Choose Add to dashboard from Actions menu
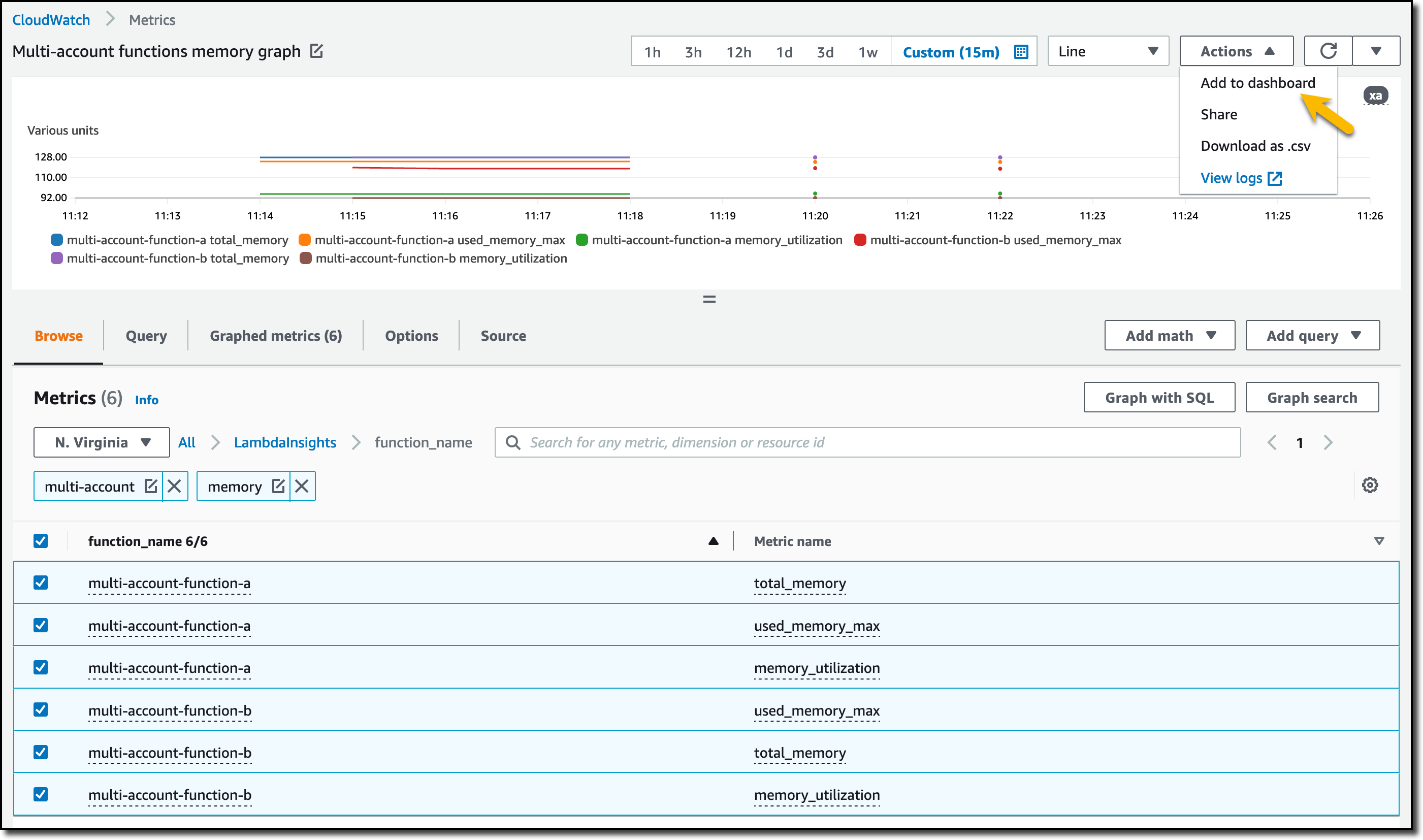This screenshot has height=840, width=1423. (1258, 83)
